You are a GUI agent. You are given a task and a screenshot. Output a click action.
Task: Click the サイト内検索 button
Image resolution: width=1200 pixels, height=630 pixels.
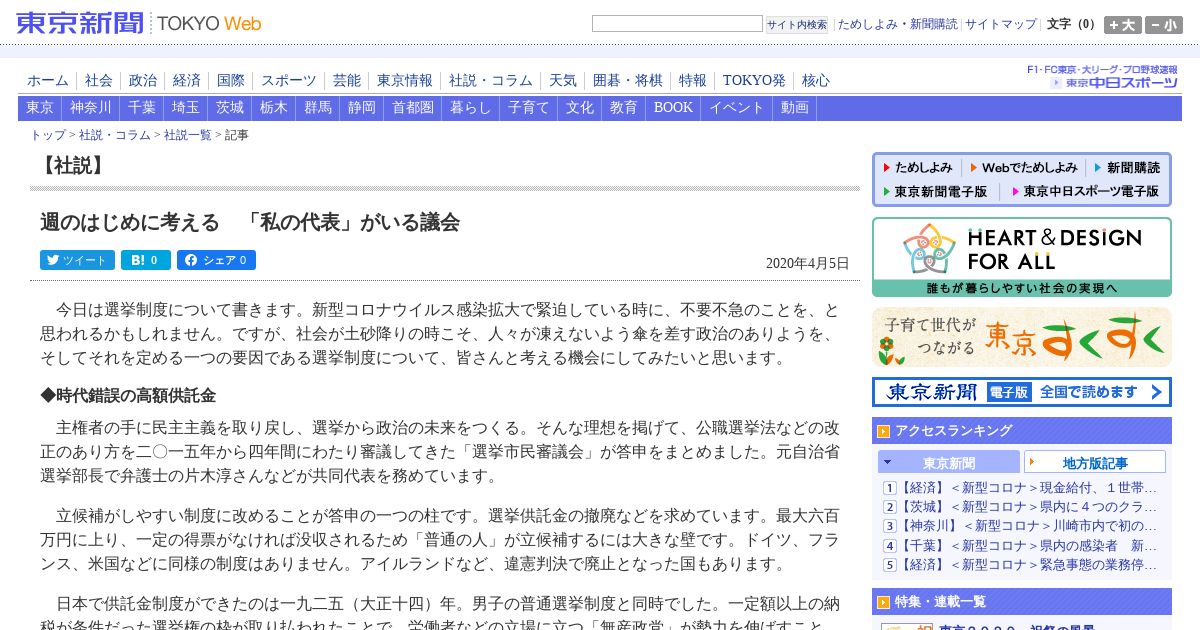[797, 24]
